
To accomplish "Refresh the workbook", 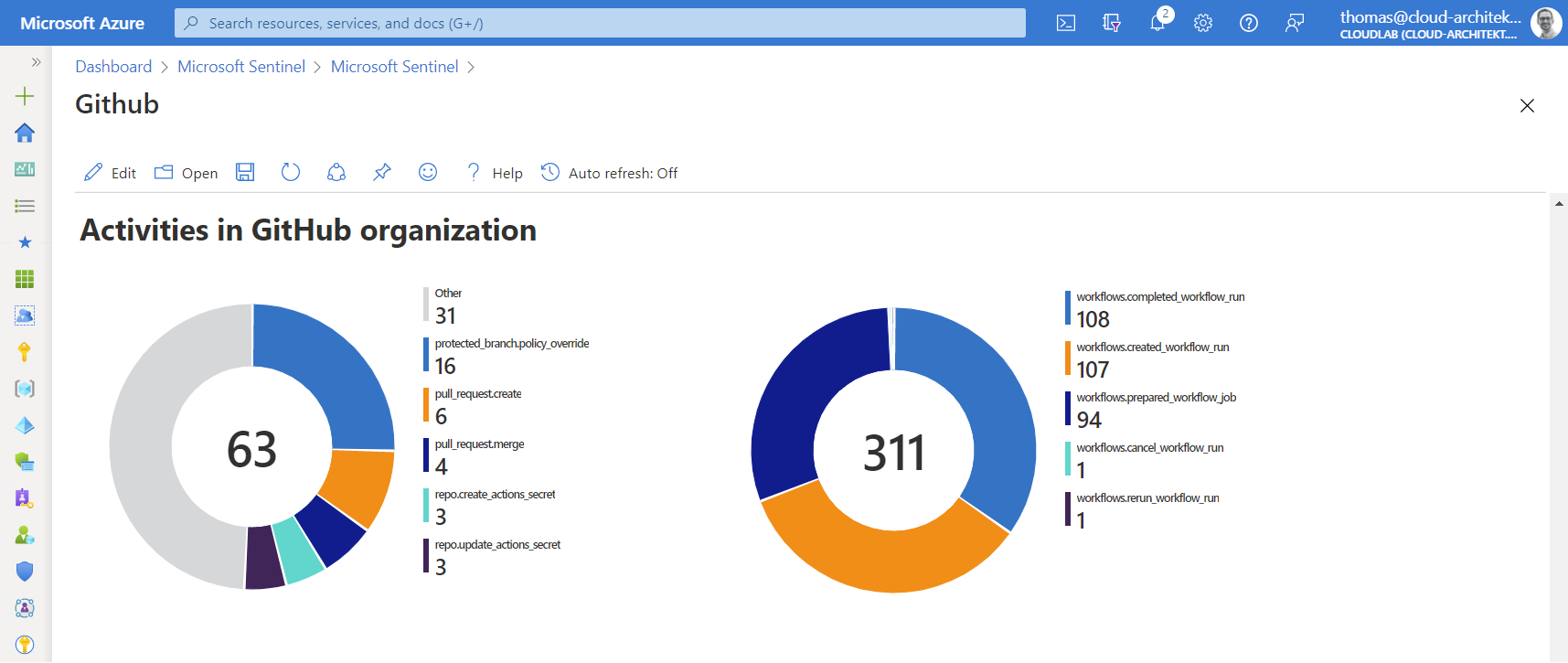I will (x=291, y=172).
